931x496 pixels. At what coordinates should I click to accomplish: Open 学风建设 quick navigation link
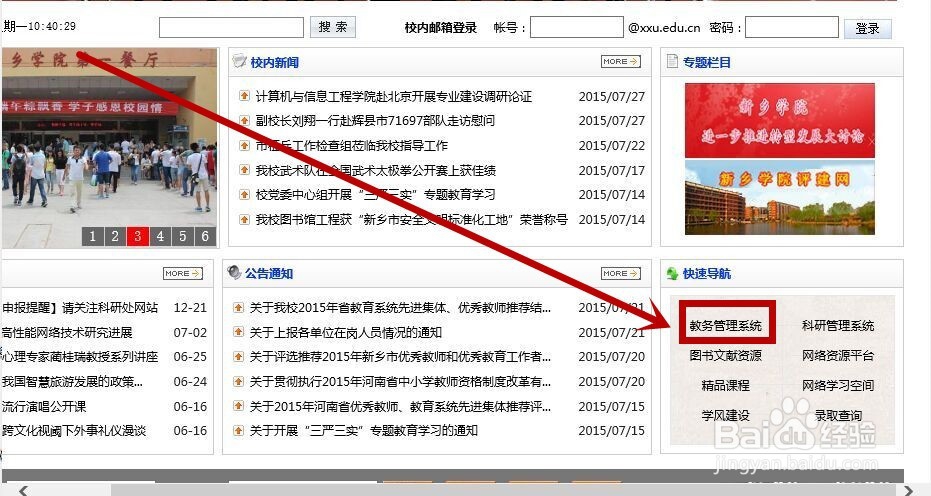coord(726,415)
